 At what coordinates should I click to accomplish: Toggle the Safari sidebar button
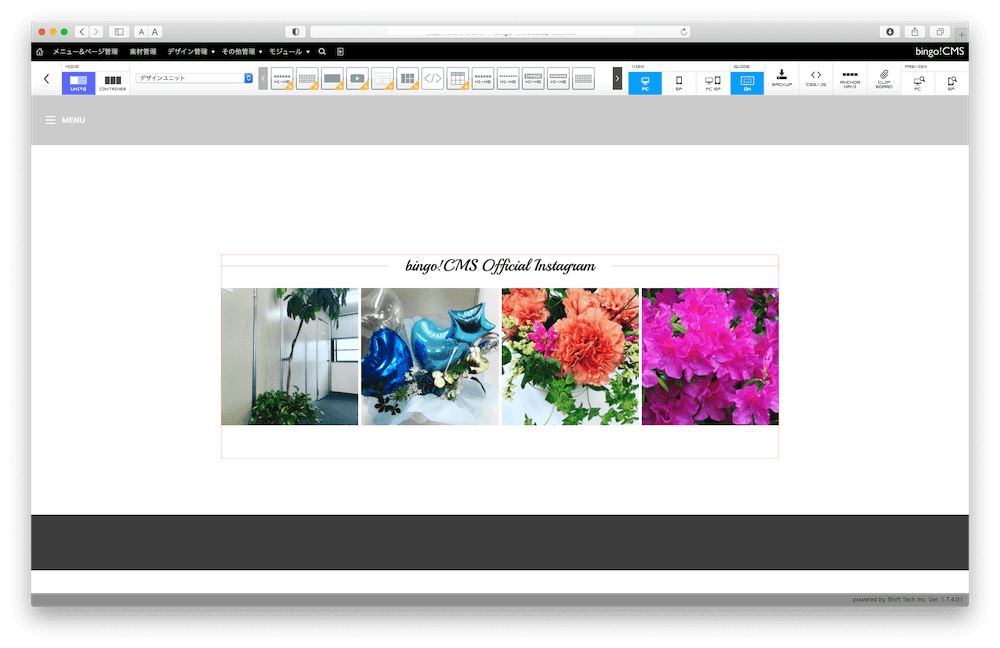tap(119, 31)
